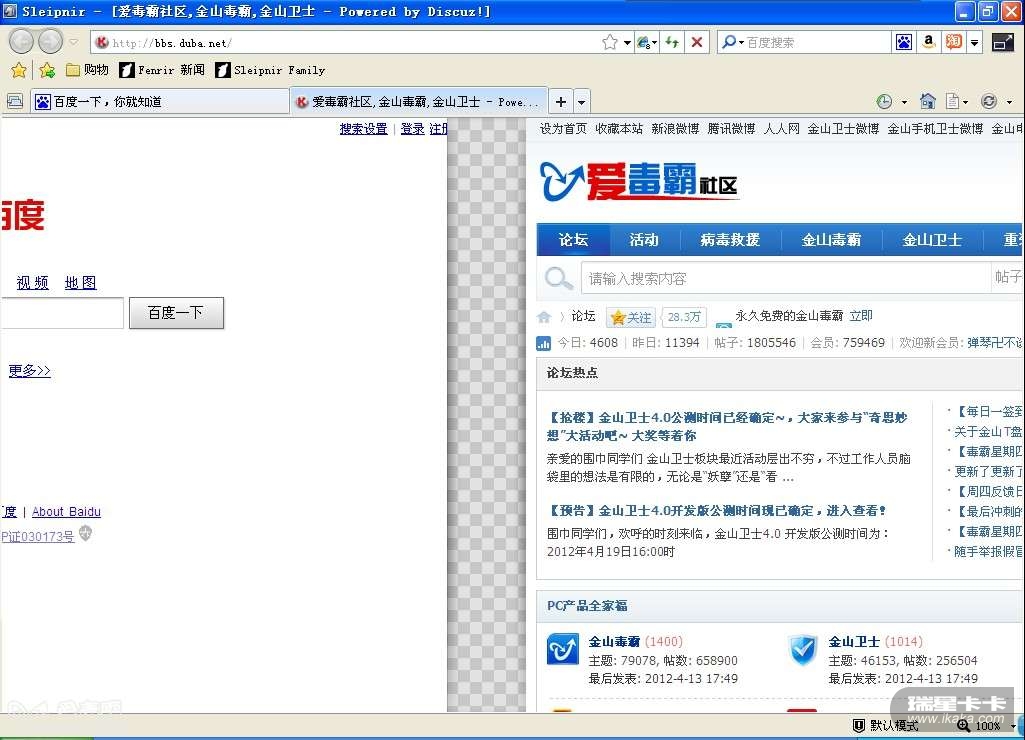
Task: Select the 活动 navigation tab
Action: point(645,240)
